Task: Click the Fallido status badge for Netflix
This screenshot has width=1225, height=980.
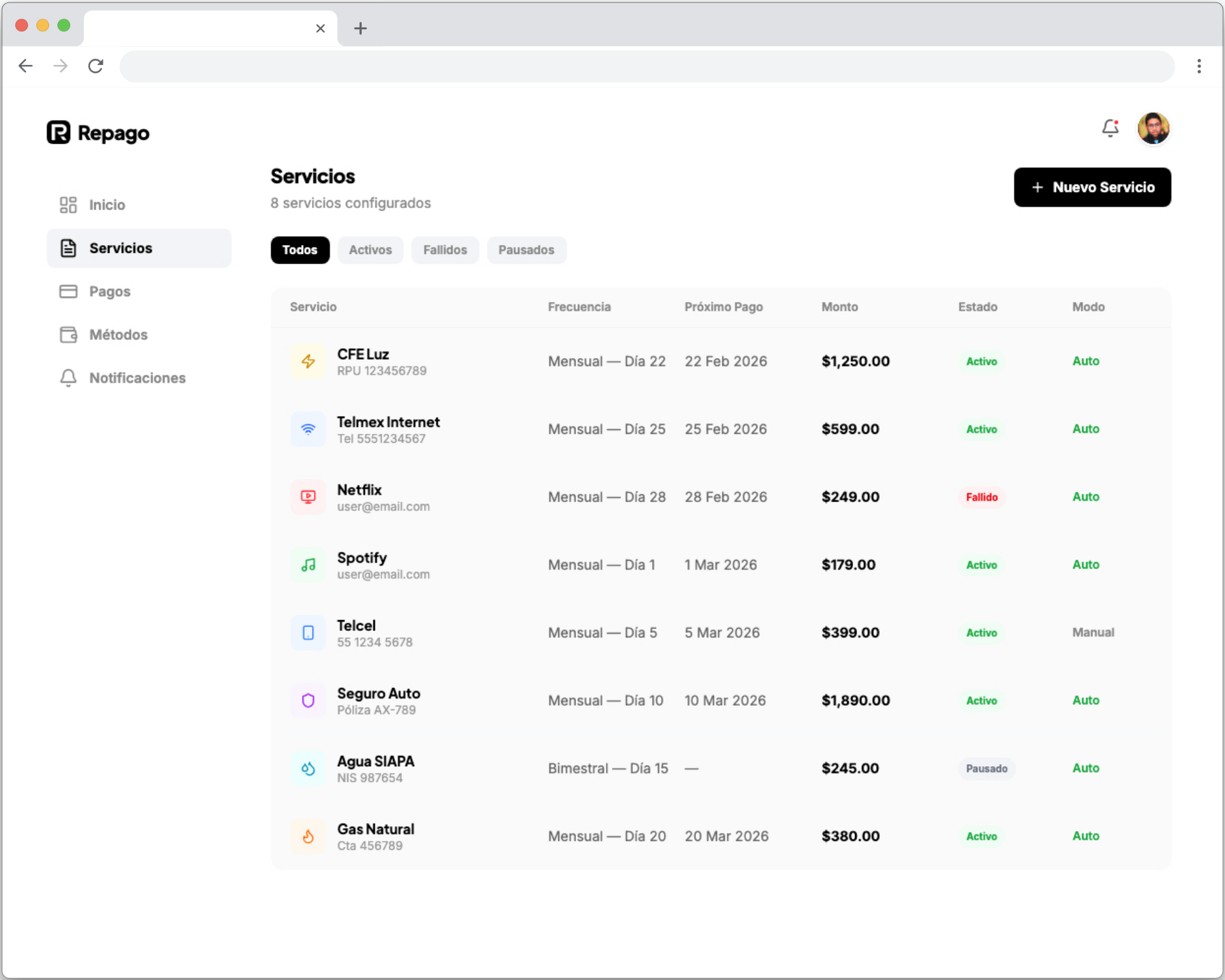Action: (981, 497)
